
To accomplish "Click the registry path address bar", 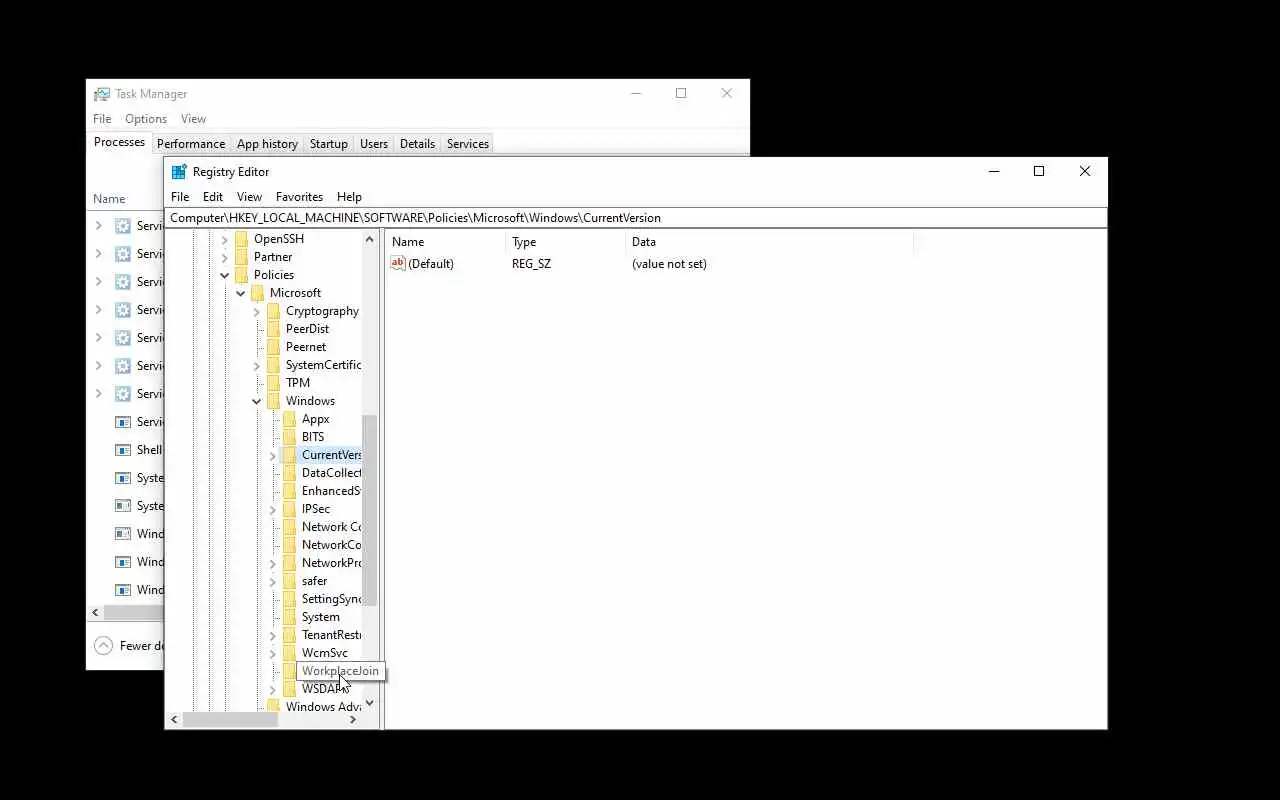I will (x=636, y=218).
